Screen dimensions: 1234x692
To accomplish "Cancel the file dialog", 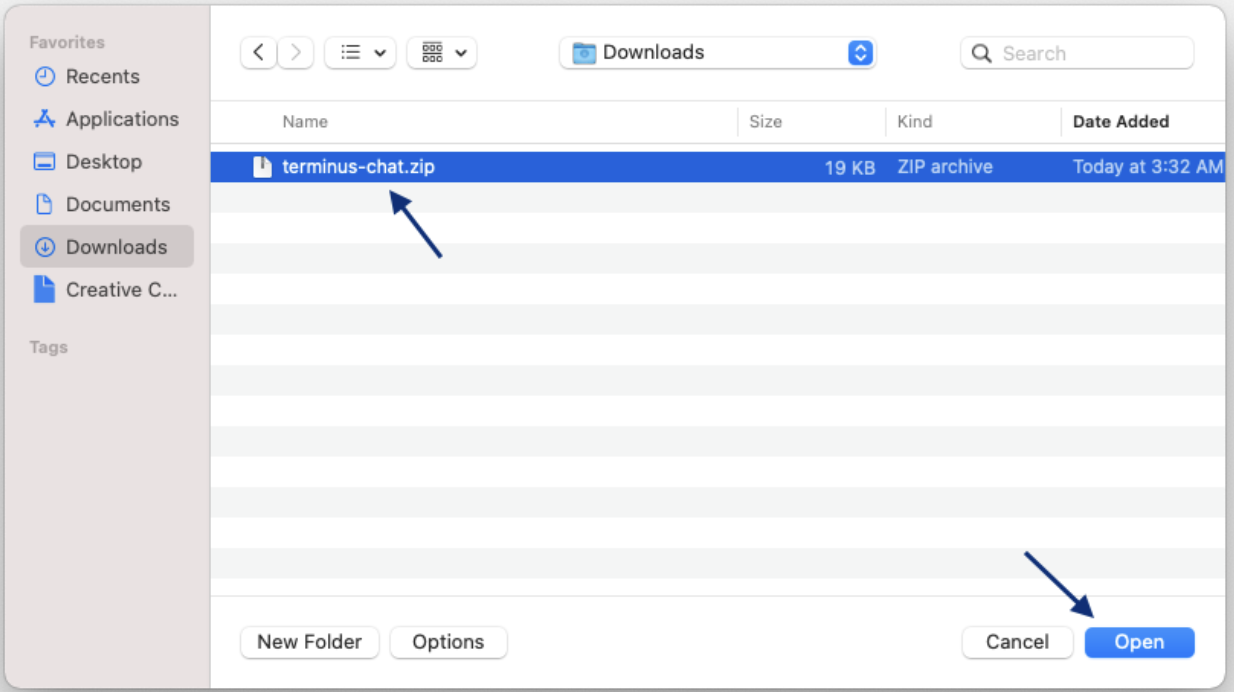I will coord(1017,642).
